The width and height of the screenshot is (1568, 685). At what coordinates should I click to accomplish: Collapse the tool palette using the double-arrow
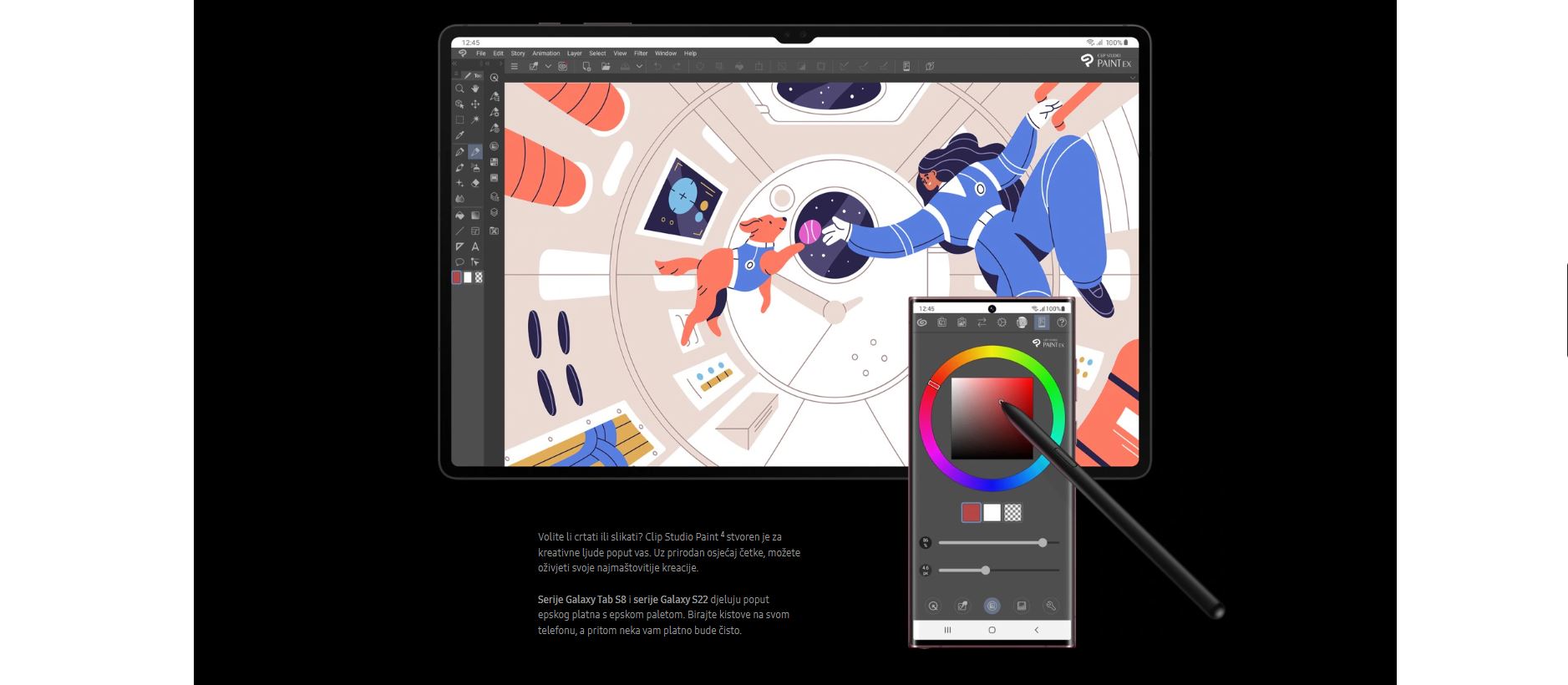pyautogui.click(x=454, y=63)
